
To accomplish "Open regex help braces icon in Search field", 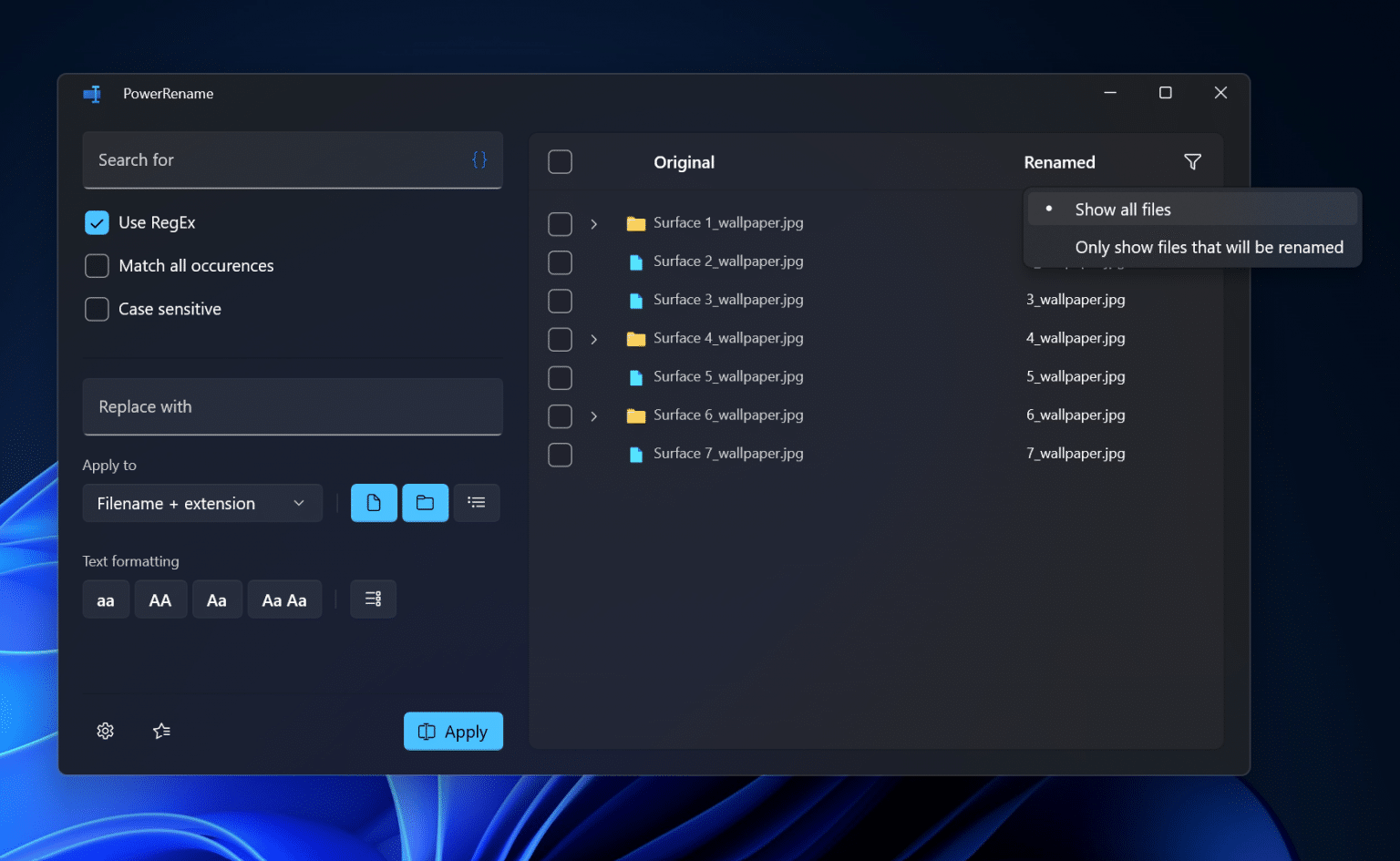I will [x=479, y=160].
